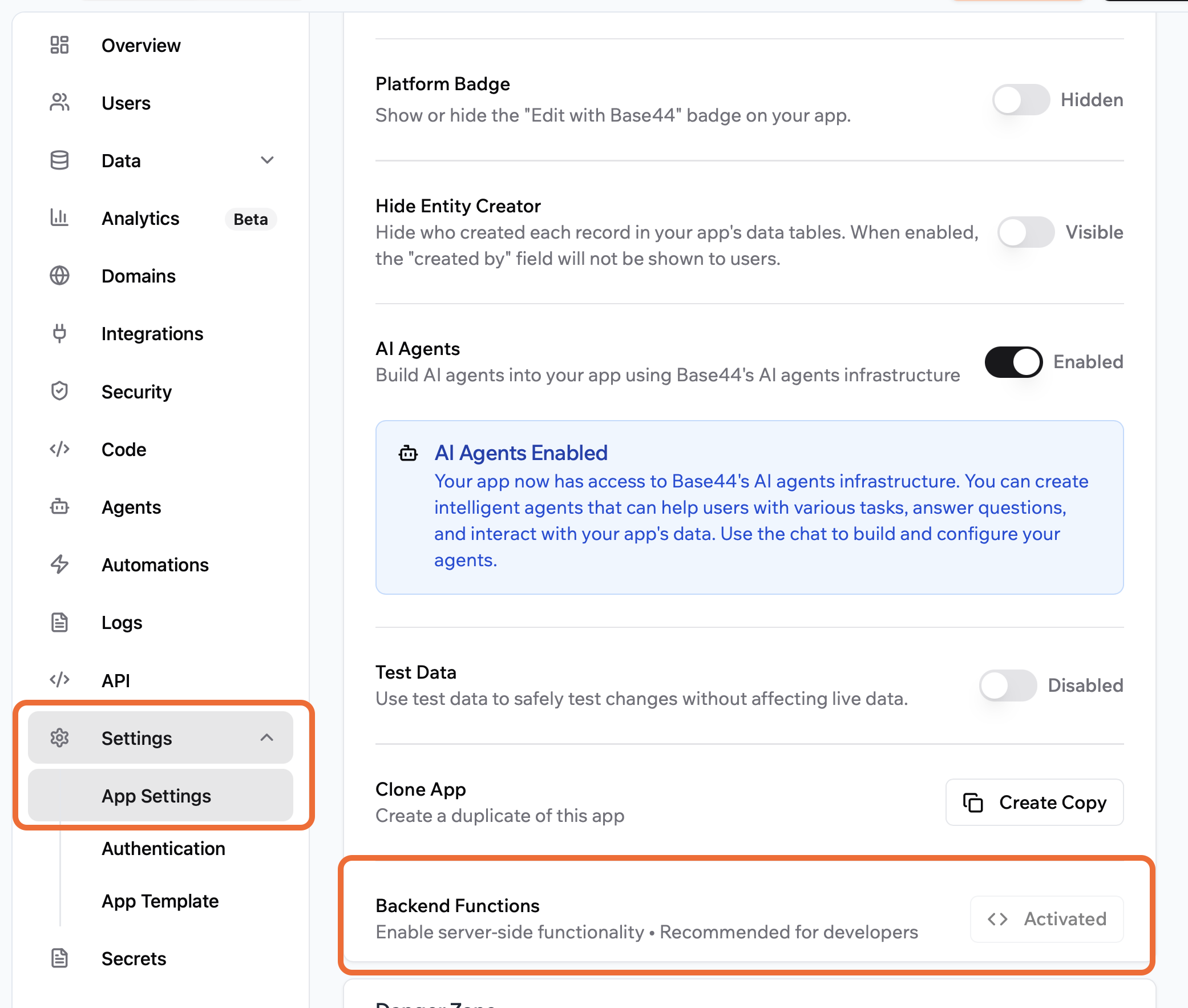This screenshot has width=1188, height=1008.
Task: Enable the Hide Entity Creator setting
Action: click(1026, 232)
